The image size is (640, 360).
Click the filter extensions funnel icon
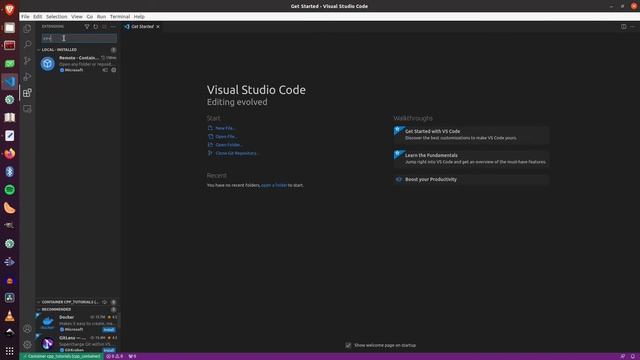coord(87,27)
